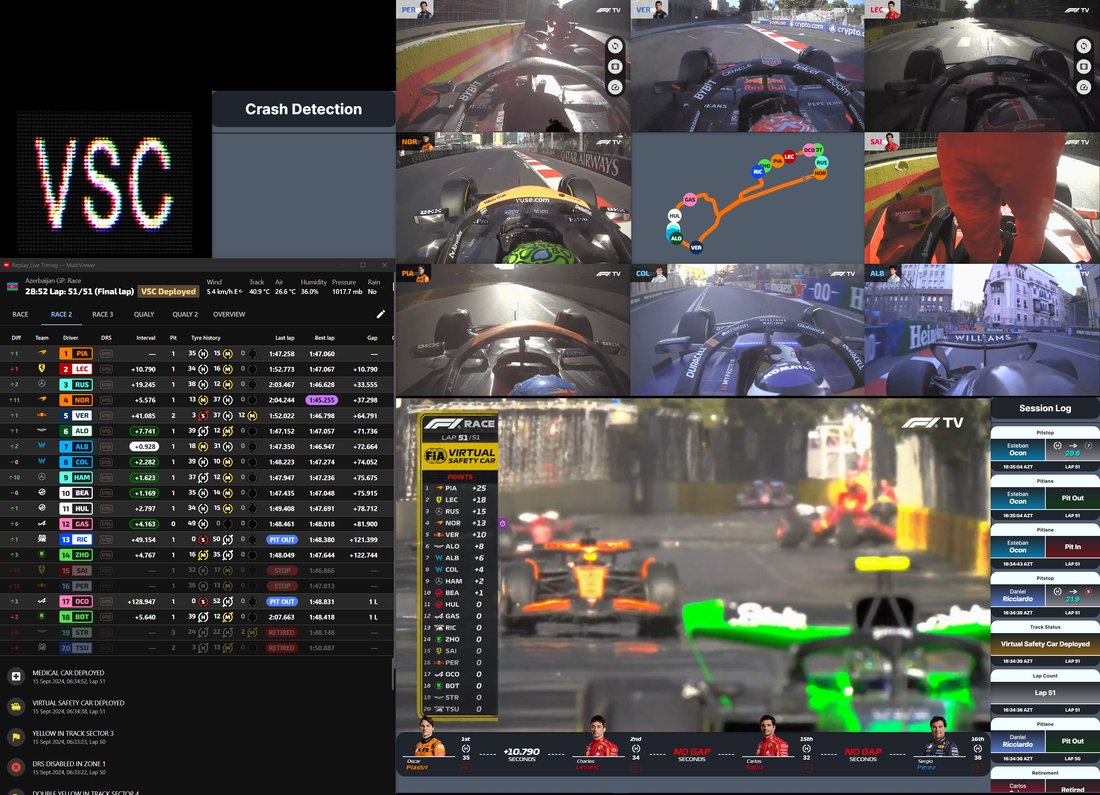Click the Last lap column header
This screenshot has height=795, width=1100.
pyautogui.click(x=284, y=338)
